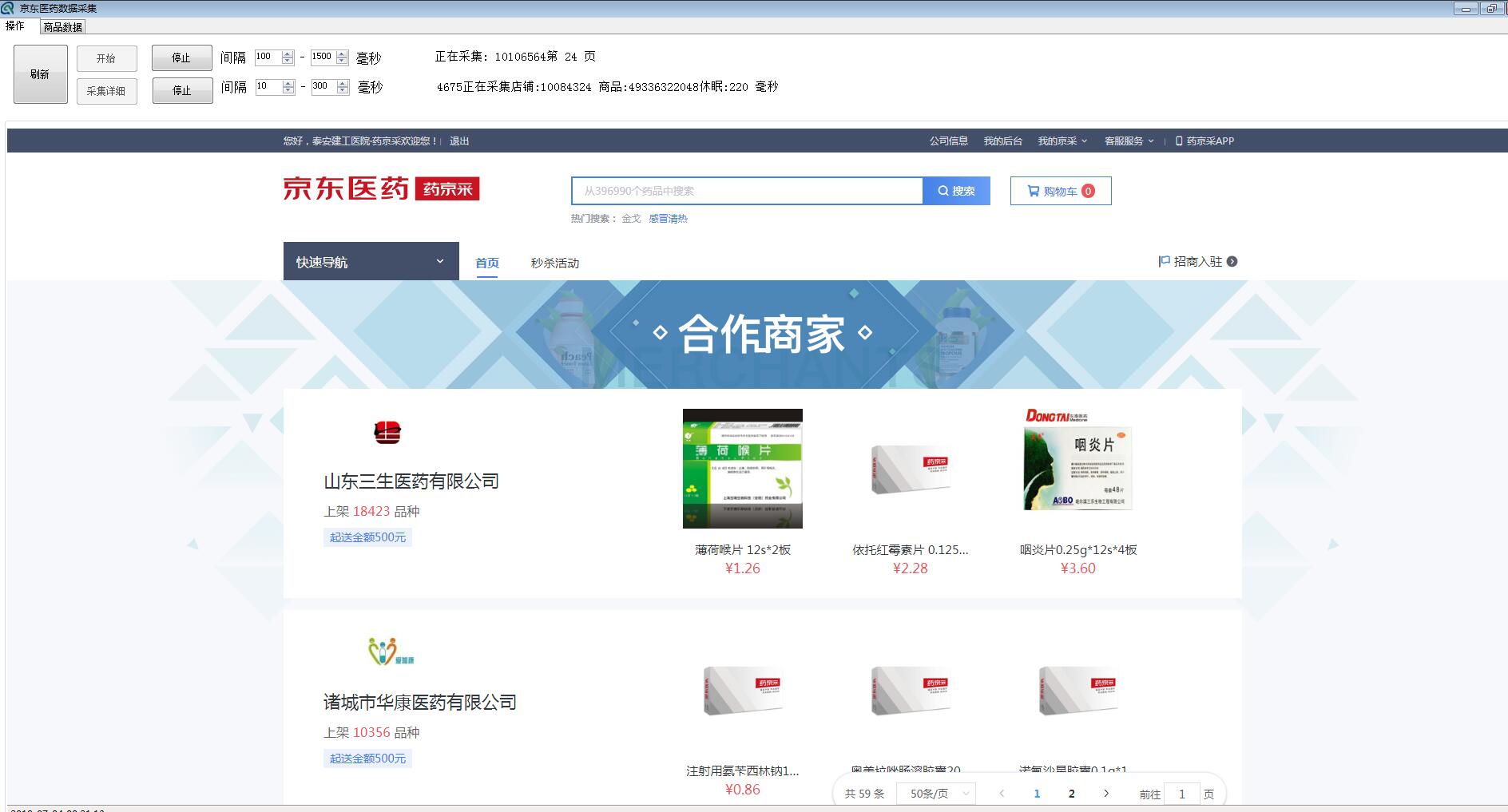The image size is (1508, 812).
Task: Click 起送金额500元 tag under 诸城市华康医药
Action: (367, 759)
